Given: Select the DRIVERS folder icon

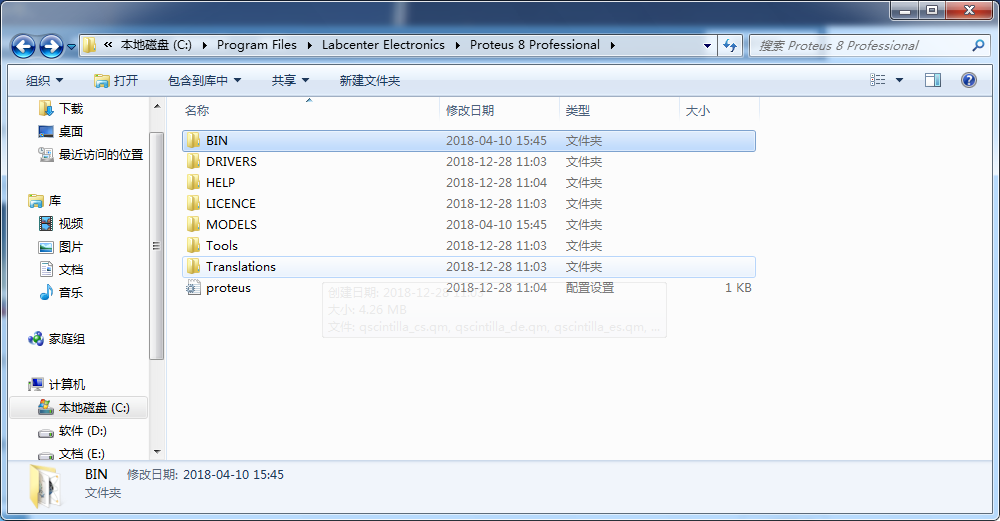Looking at the screenshot, I should click(193, 161).
